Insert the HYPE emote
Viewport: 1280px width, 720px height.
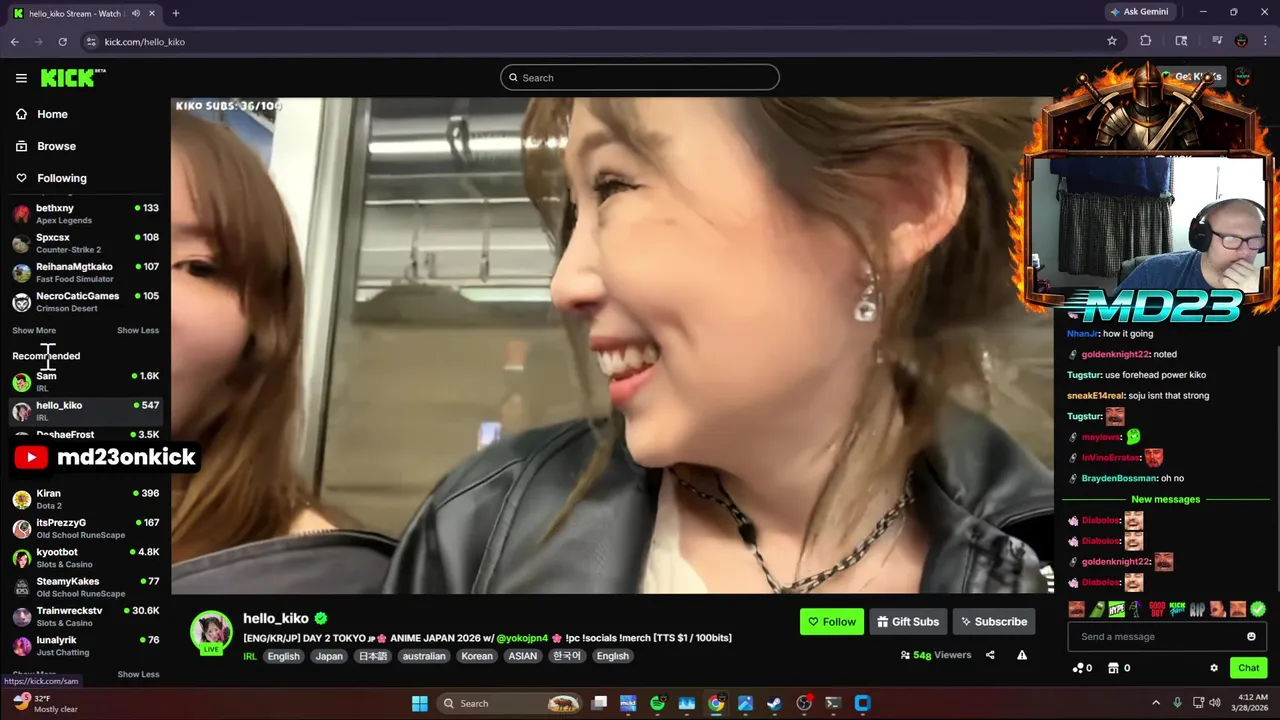tap(1117, 609)
